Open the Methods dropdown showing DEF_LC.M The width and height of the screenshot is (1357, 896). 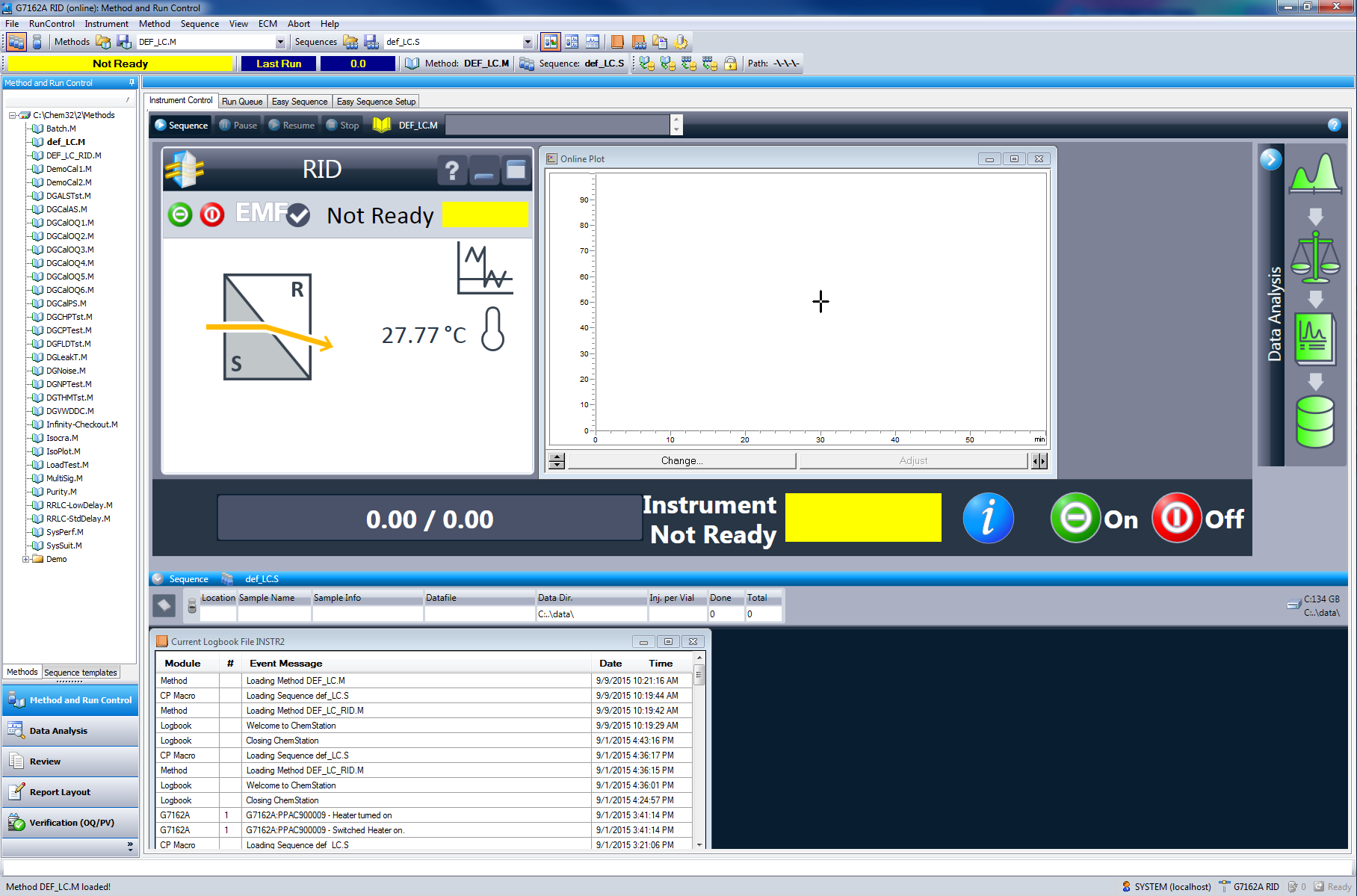[279, 42]
